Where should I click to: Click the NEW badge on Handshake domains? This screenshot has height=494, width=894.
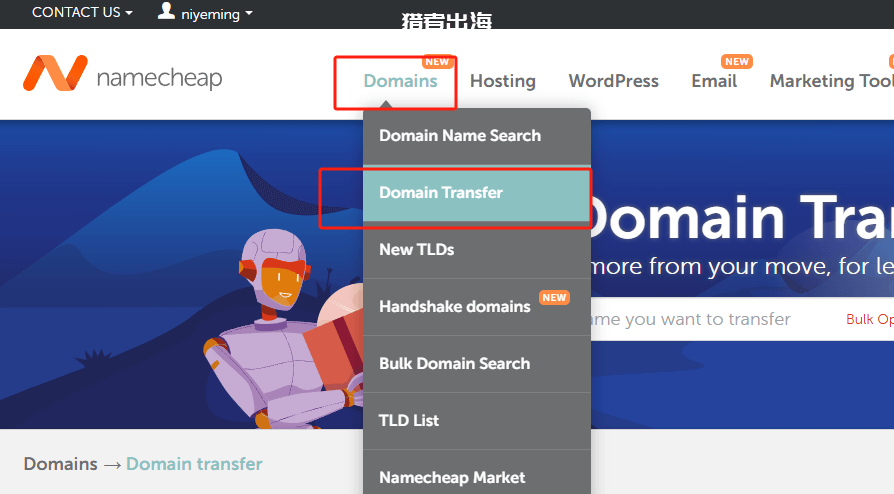(554, 297)
